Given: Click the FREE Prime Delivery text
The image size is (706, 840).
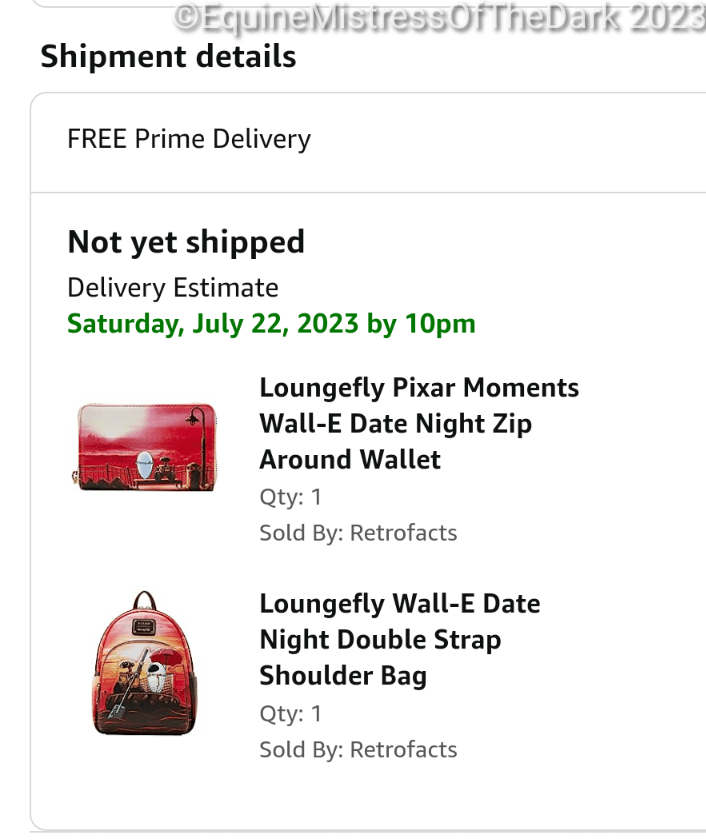Looking at the screenshot, I should pyautogui.click(x=189, y=139).
